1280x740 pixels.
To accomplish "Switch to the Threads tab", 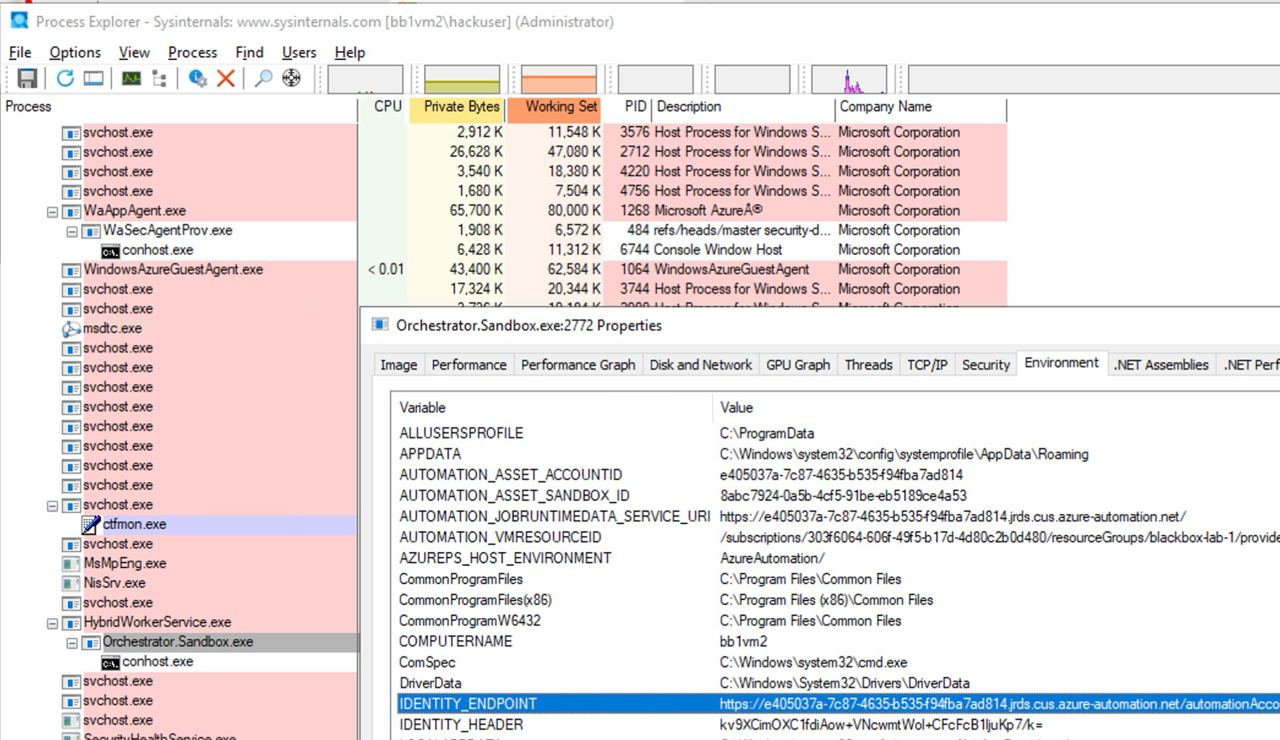I will point(868,365).
